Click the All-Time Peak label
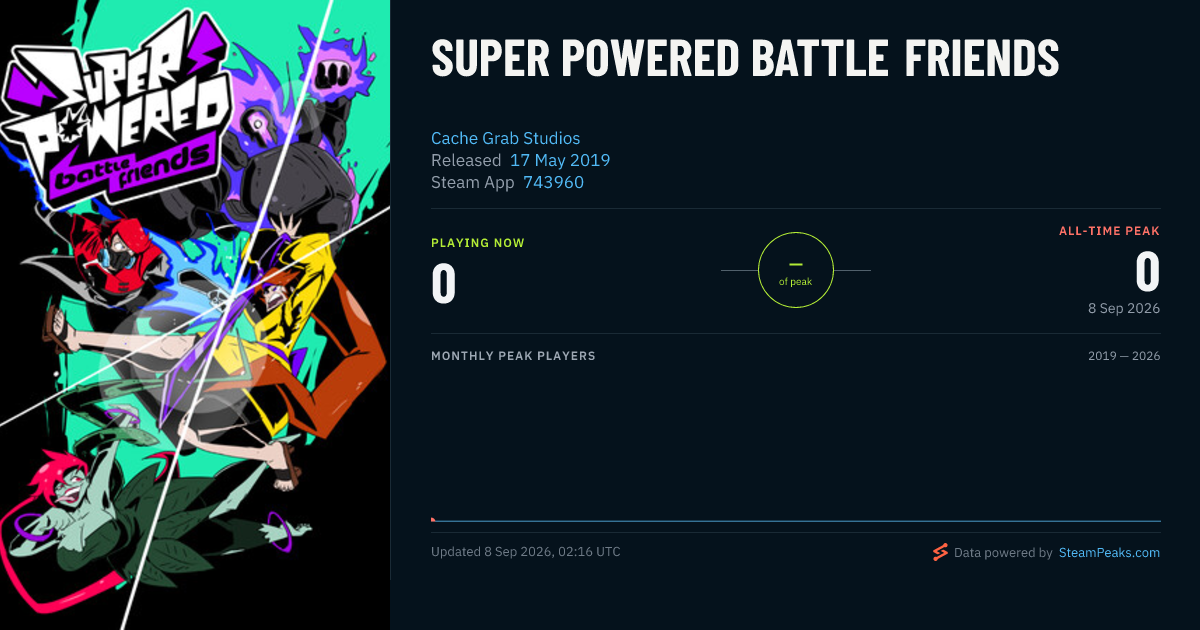The width and height of the screenshot is (1200, 630). click(1109, 231)
